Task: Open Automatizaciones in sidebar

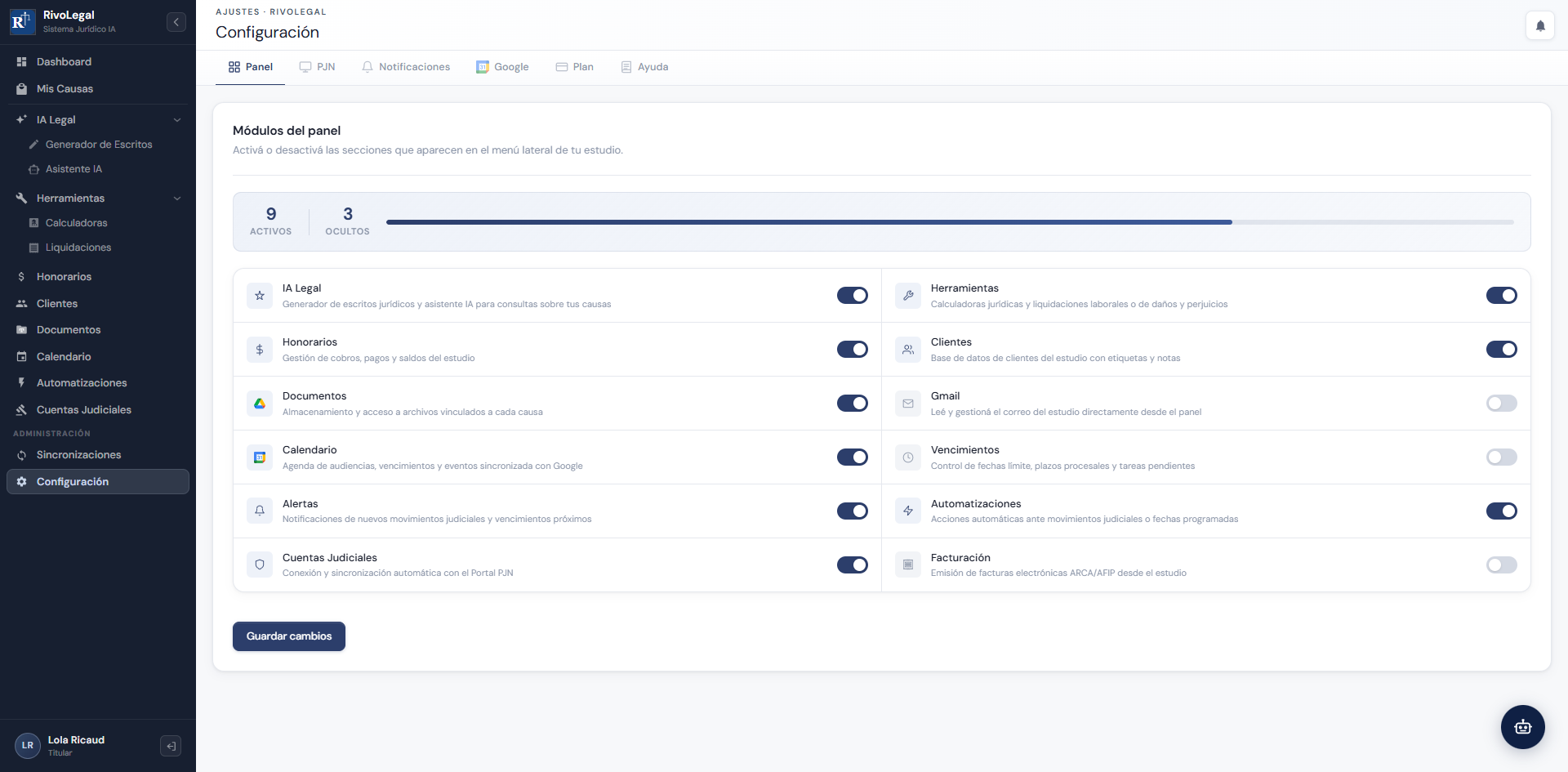Action: (82, 383)
